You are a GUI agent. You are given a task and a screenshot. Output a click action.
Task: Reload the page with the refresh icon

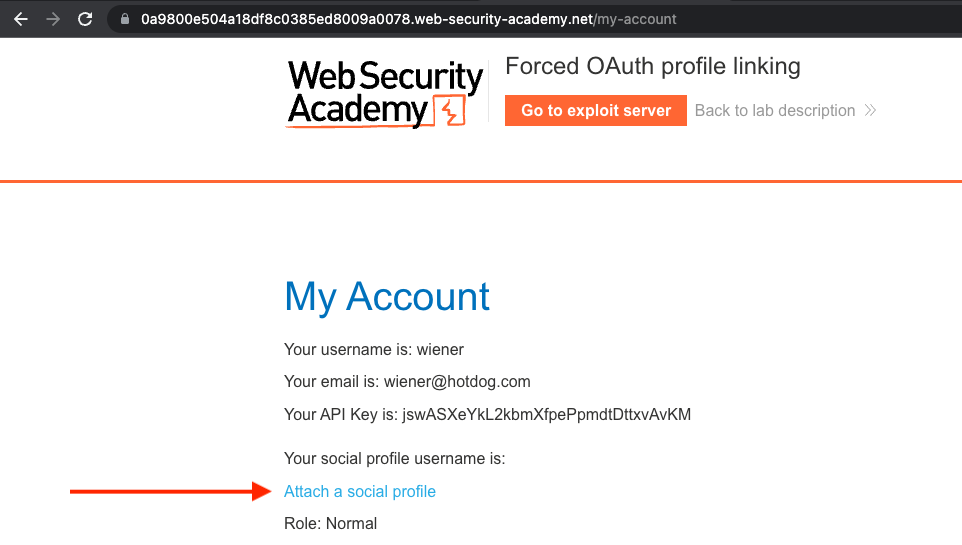tap(86, 19)
